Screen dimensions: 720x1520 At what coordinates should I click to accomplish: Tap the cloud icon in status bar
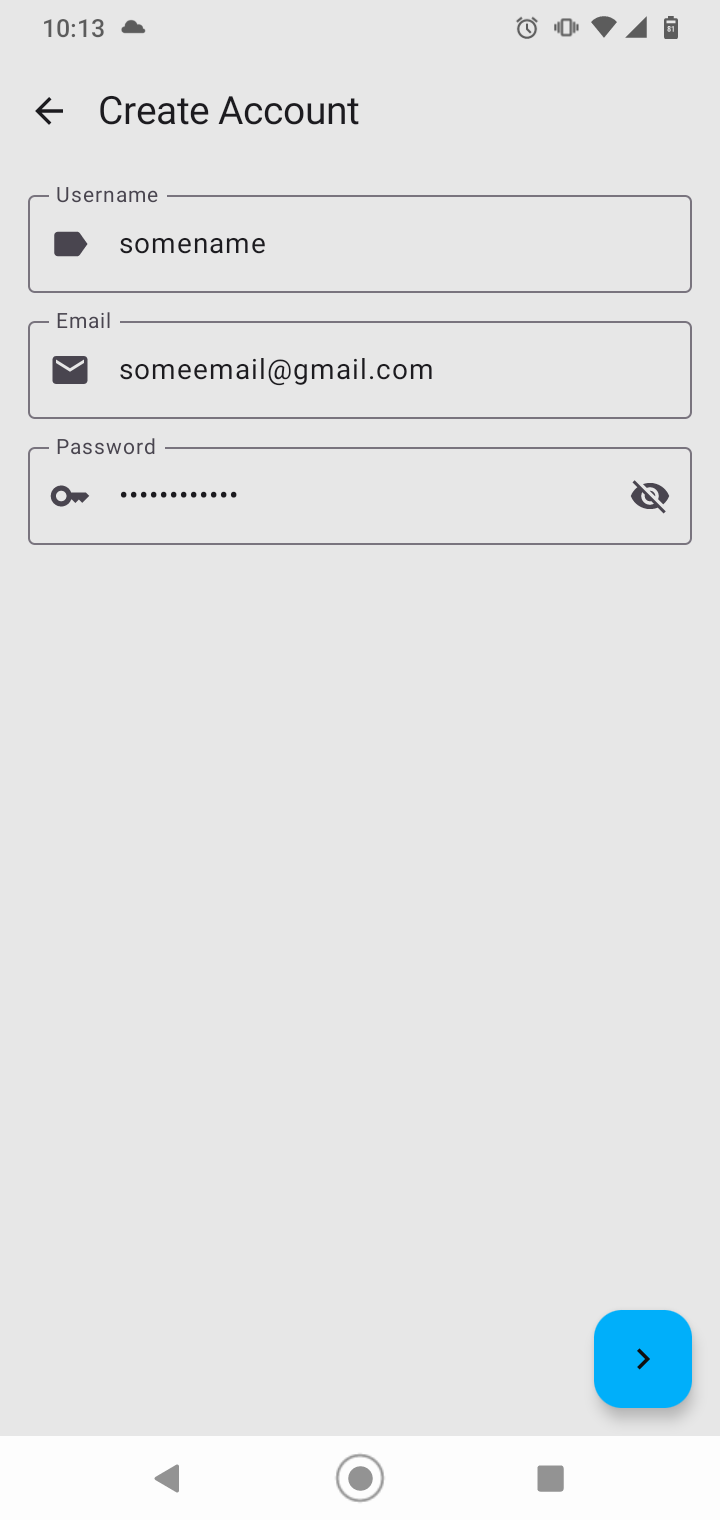133,28
